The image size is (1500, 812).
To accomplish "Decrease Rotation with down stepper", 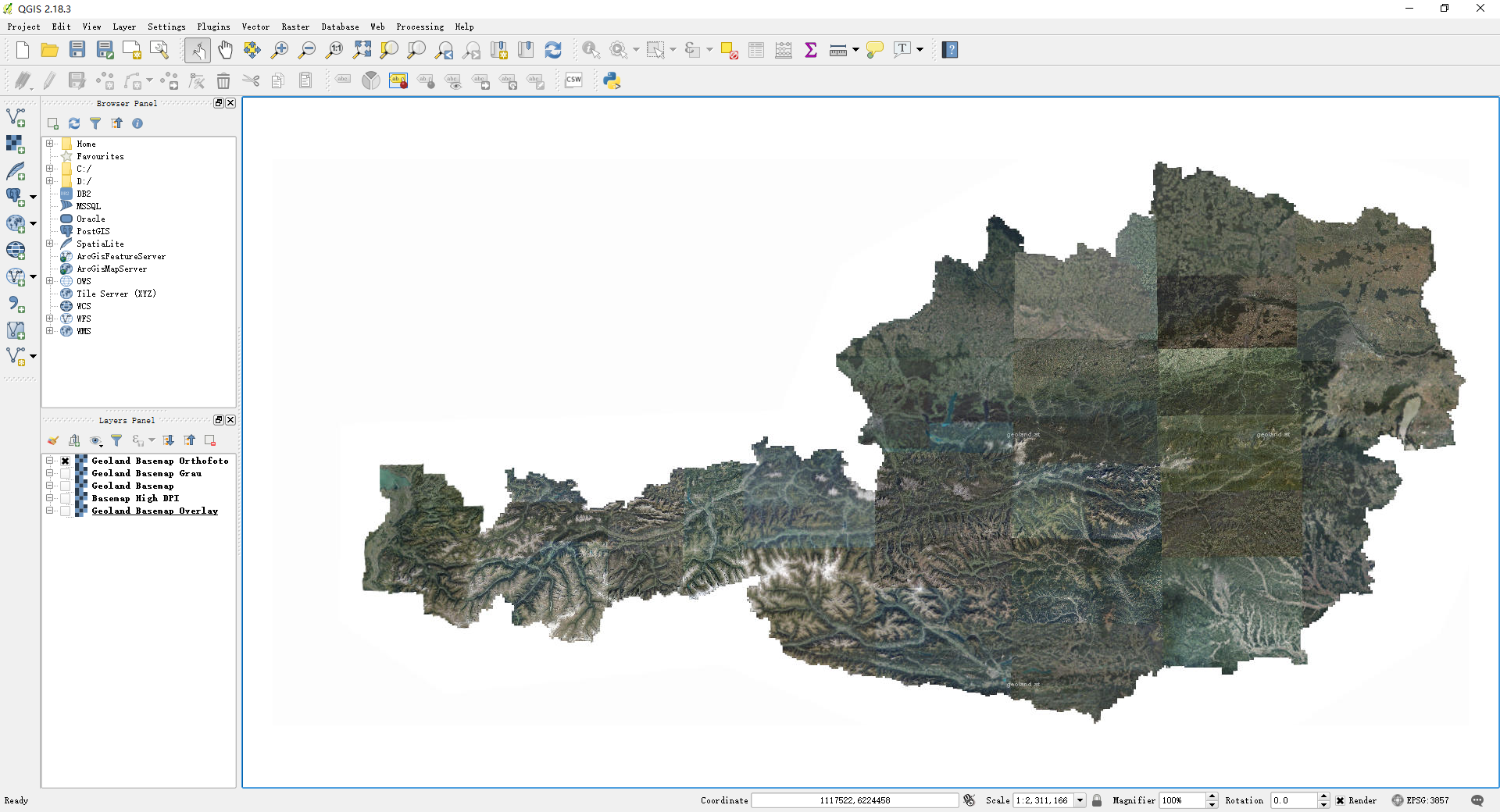I will [1323, 804].
